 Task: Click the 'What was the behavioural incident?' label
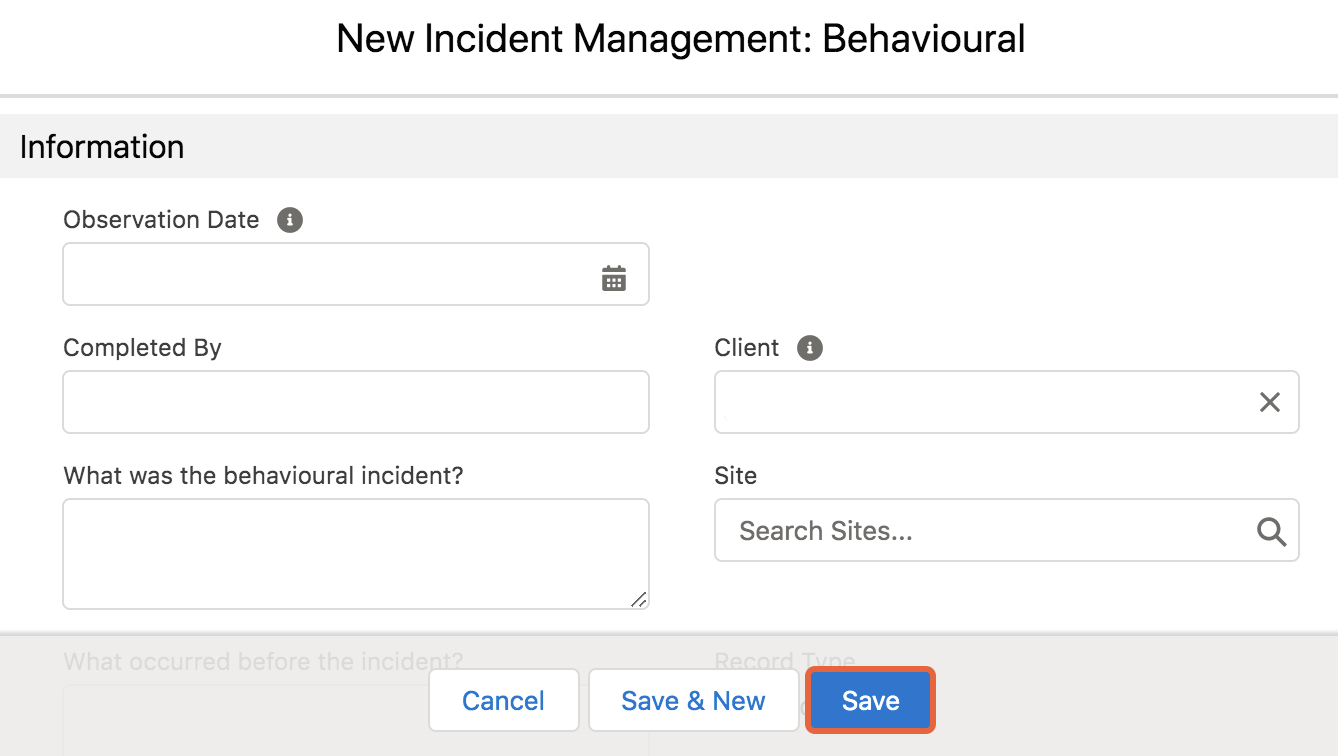pyautogui.click(x=264, y=476)
